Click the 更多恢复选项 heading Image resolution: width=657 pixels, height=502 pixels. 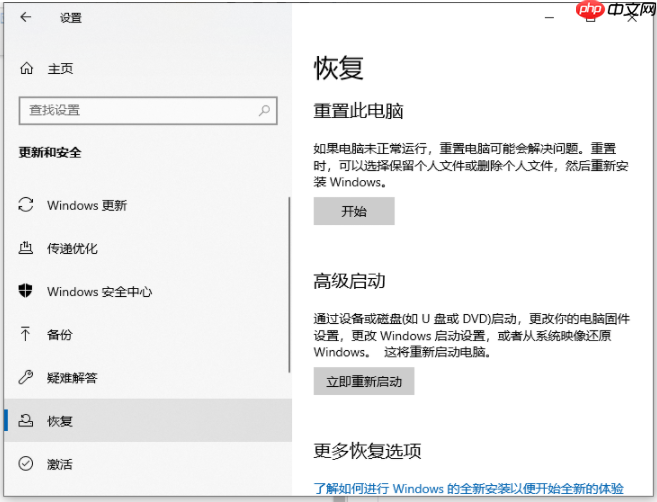click(x=367, y=451)
